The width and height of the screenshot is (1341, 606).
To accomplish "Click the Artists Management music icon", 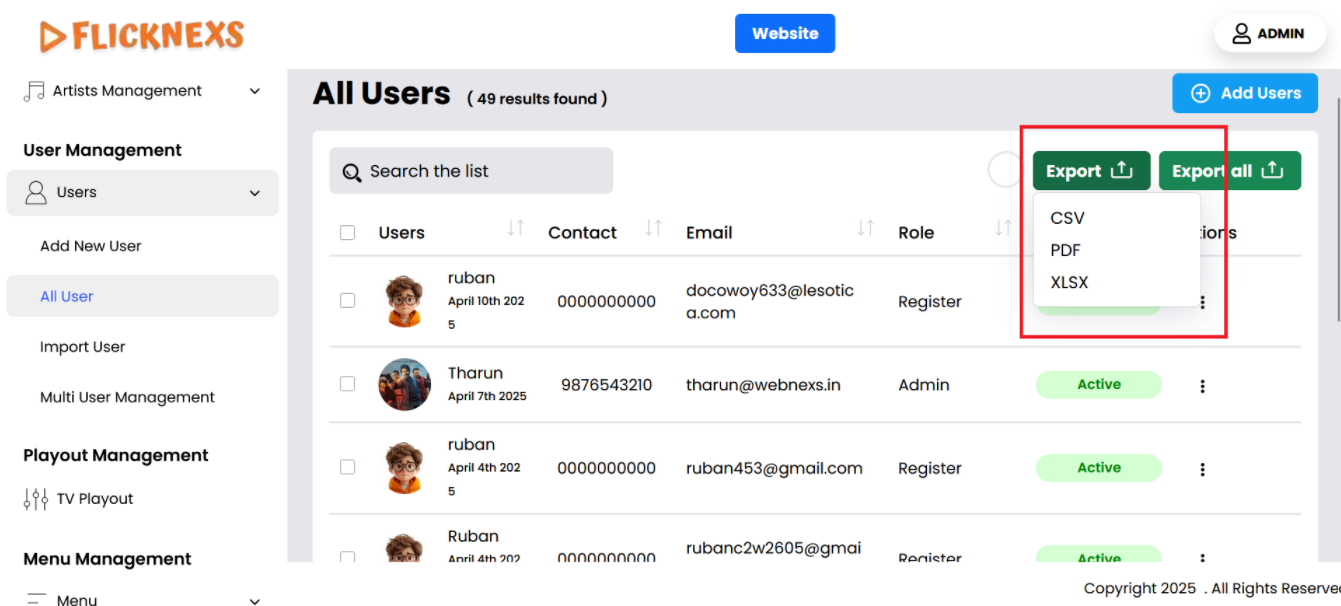I will pyautogui.click(x=34, y=91).
